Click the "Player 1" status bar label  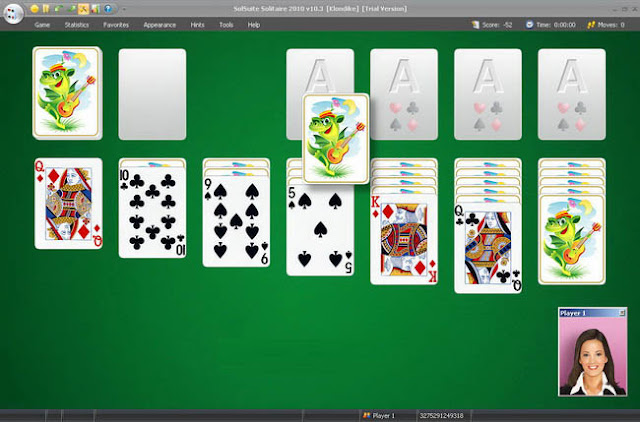[x=384, y=415]
